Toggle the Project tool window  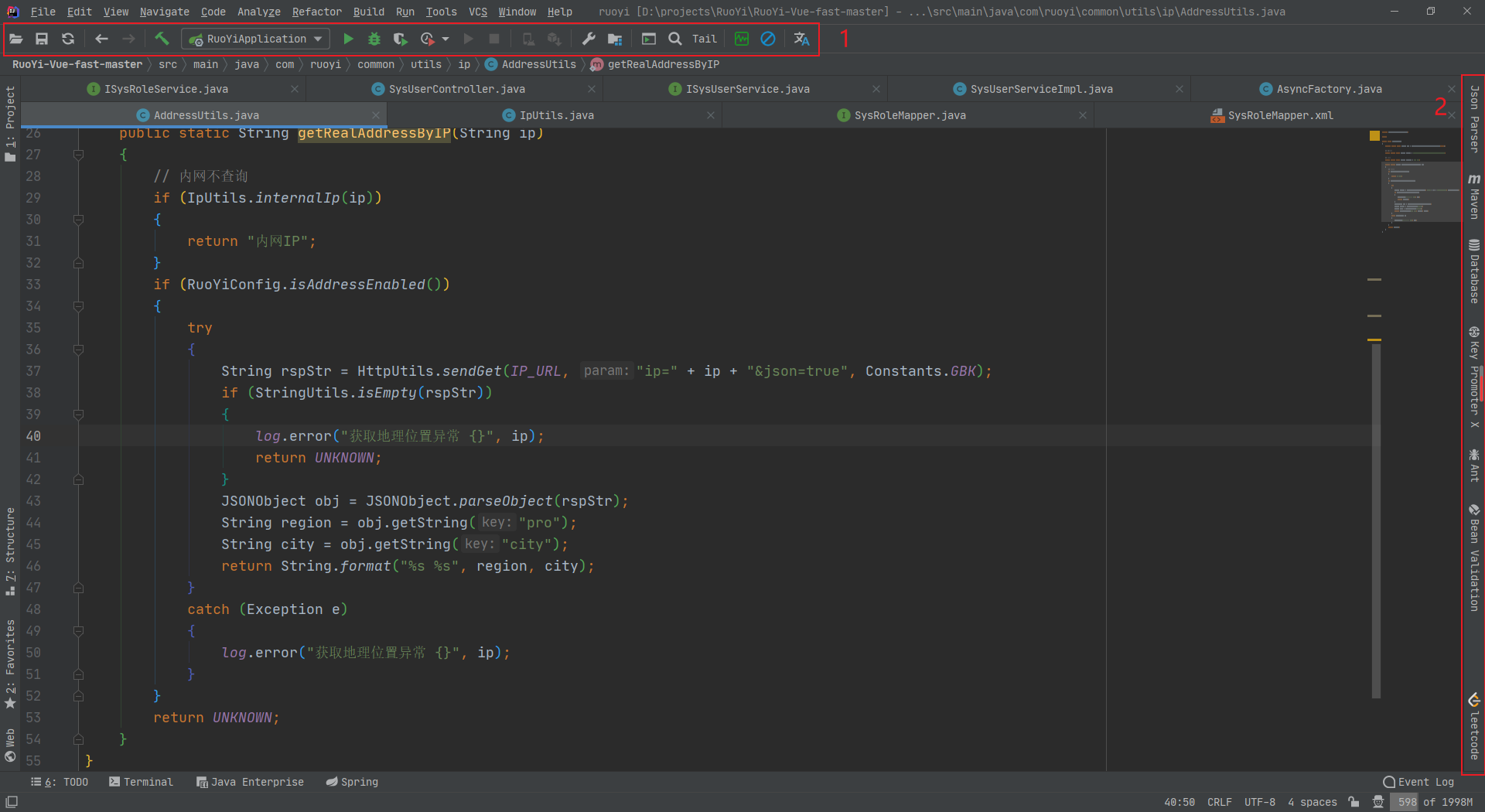pyautogui.click(x=10, y=123)
